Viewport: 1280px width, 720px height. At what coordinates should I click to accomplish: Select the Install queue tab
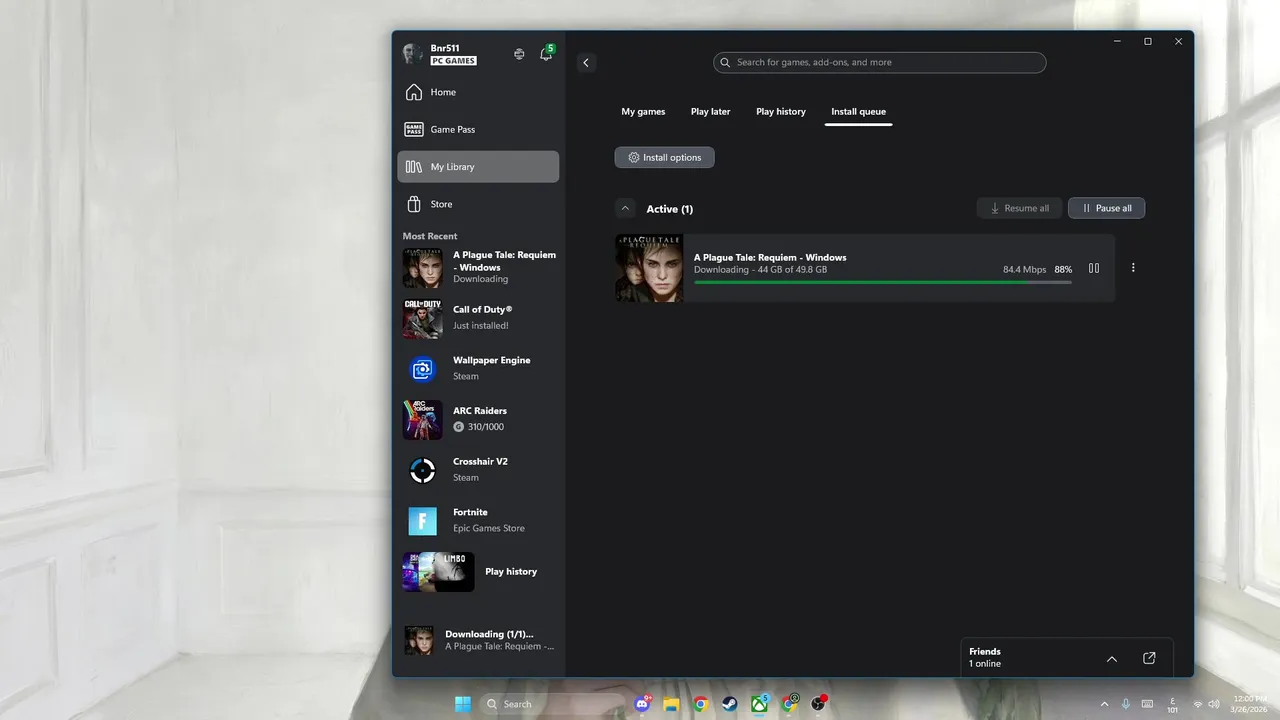pyautogui.click(x=858, y=111)
